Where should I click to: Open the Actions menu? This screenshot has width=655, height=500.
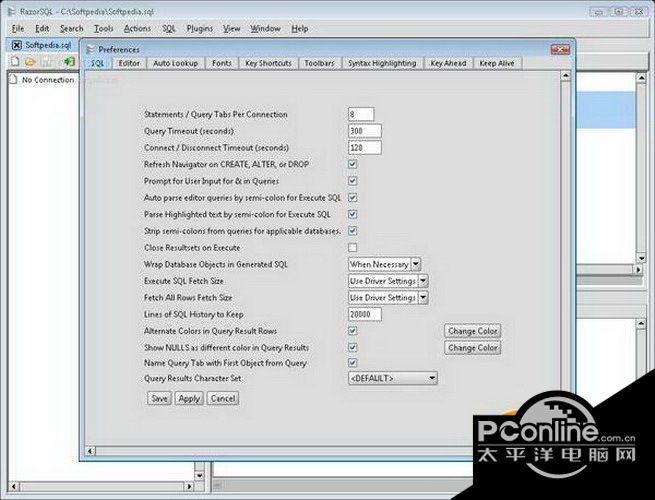coord(137,29)
